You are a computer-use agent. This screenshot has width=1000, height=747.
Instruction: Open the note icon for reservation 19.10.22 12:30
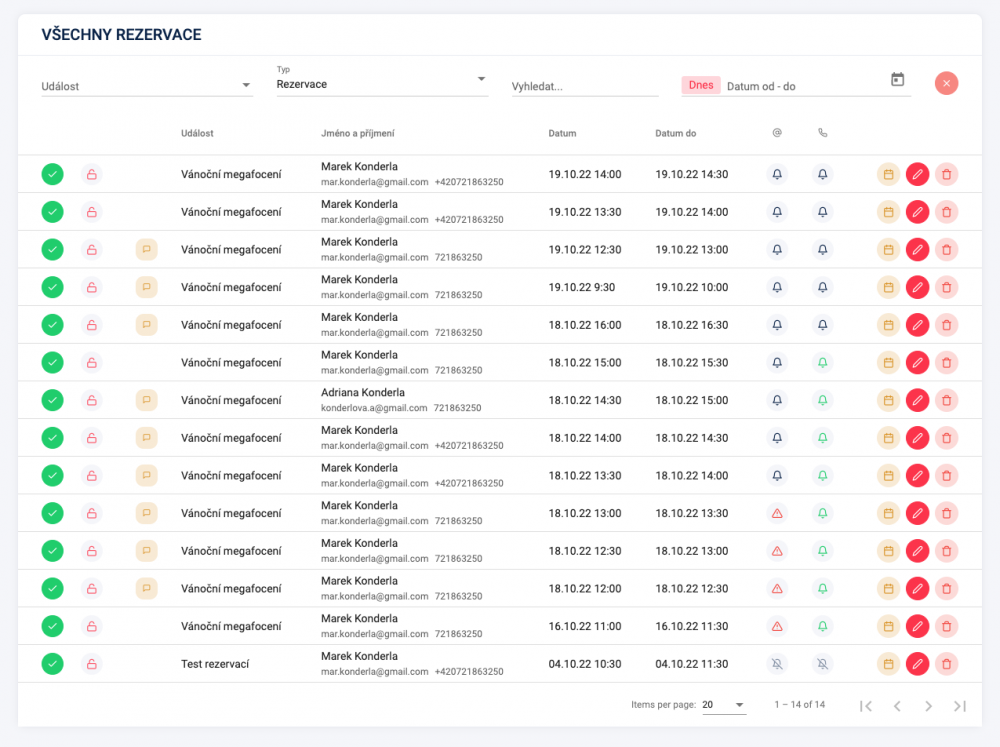147,249
